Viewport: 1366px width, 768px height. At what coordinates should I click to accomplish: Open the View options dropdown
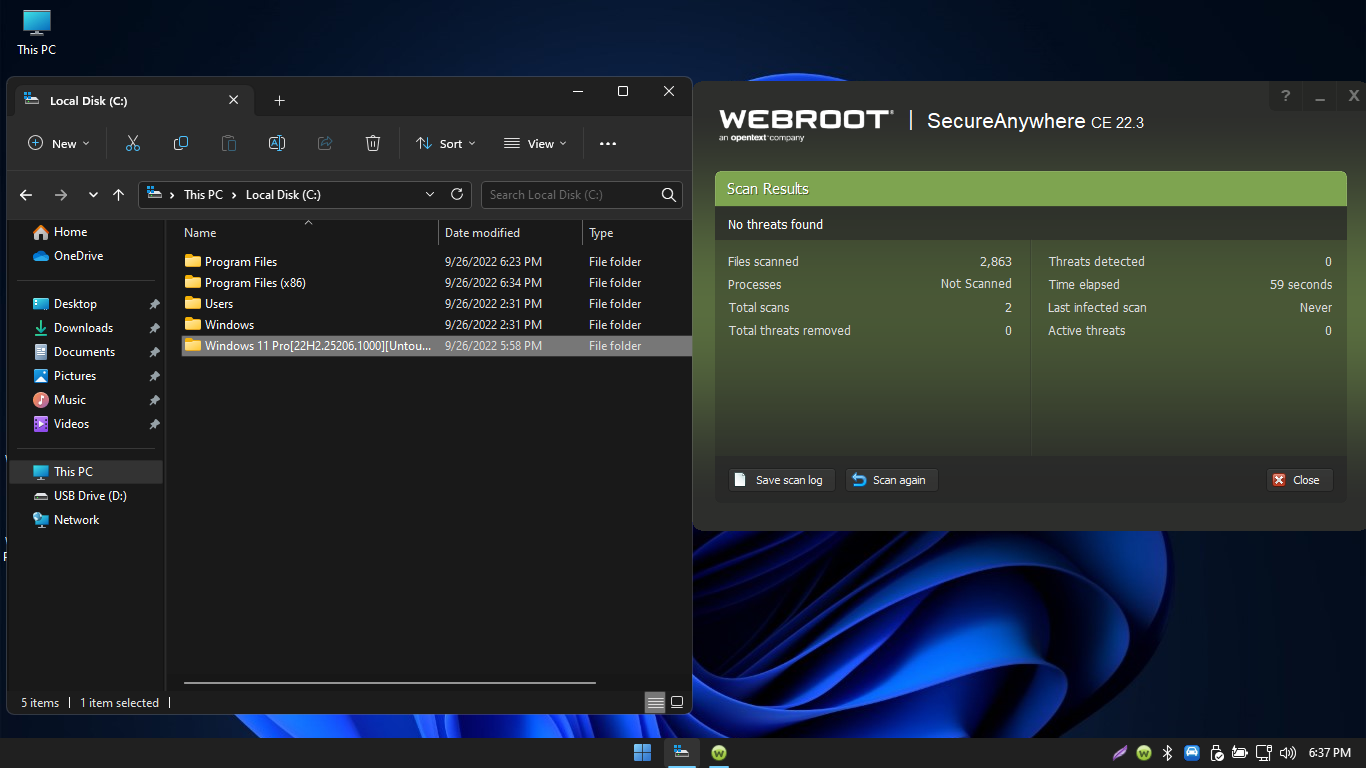(535, 144)
